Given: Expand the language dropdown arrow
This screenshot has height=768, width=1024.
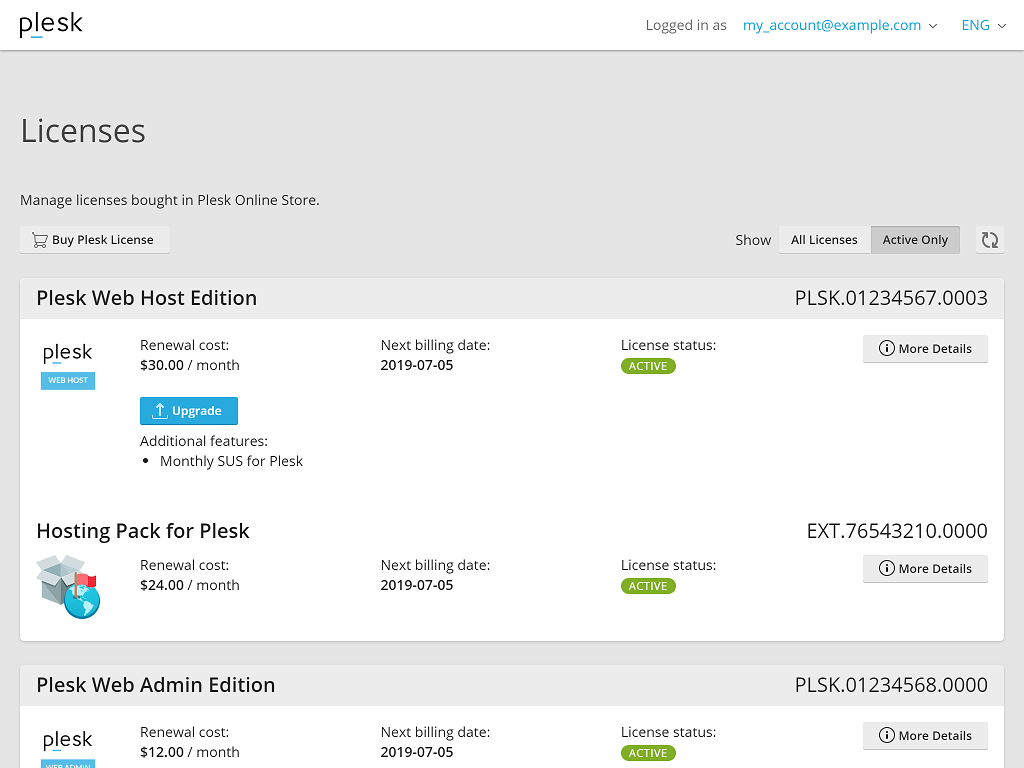Looking at the screenshot, I should click(x=1002, y=26).
